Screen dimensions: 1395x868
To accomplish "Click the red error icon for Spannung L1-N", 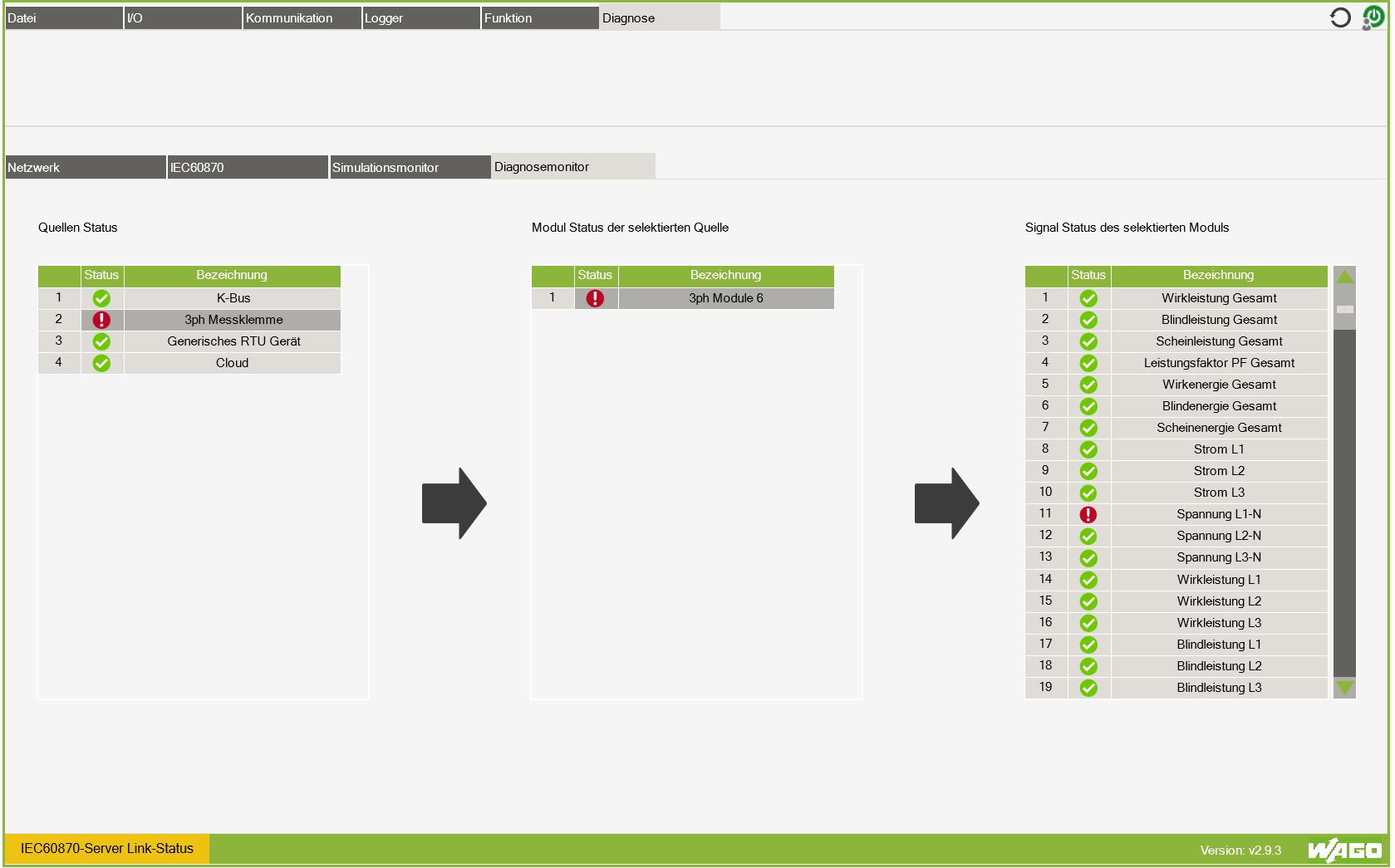I will point(1088,514).
